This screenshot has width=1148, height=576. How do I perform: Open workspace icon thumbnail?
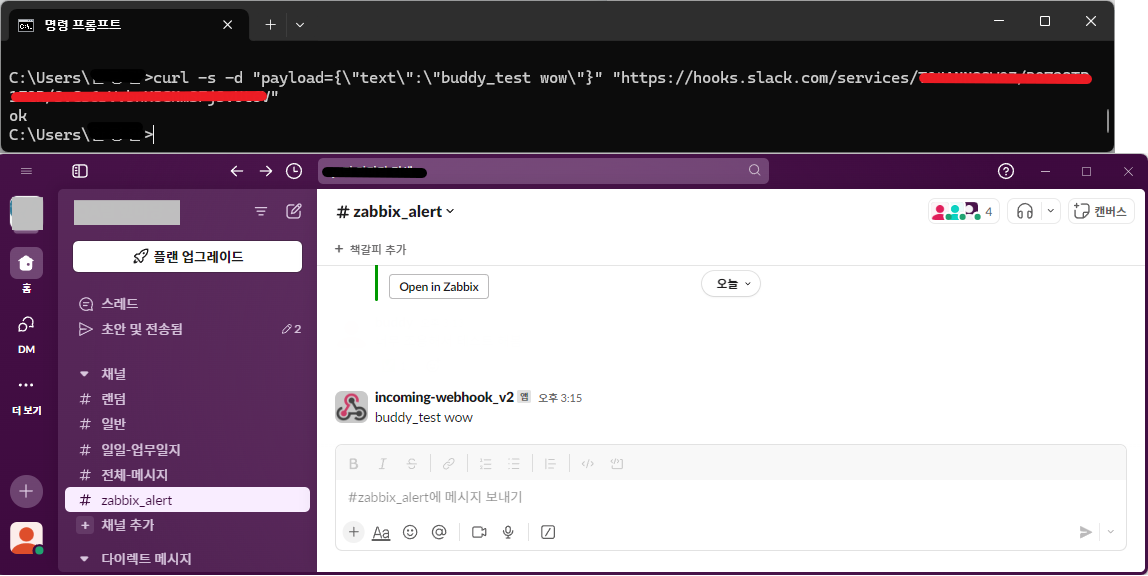coord(26,214)
